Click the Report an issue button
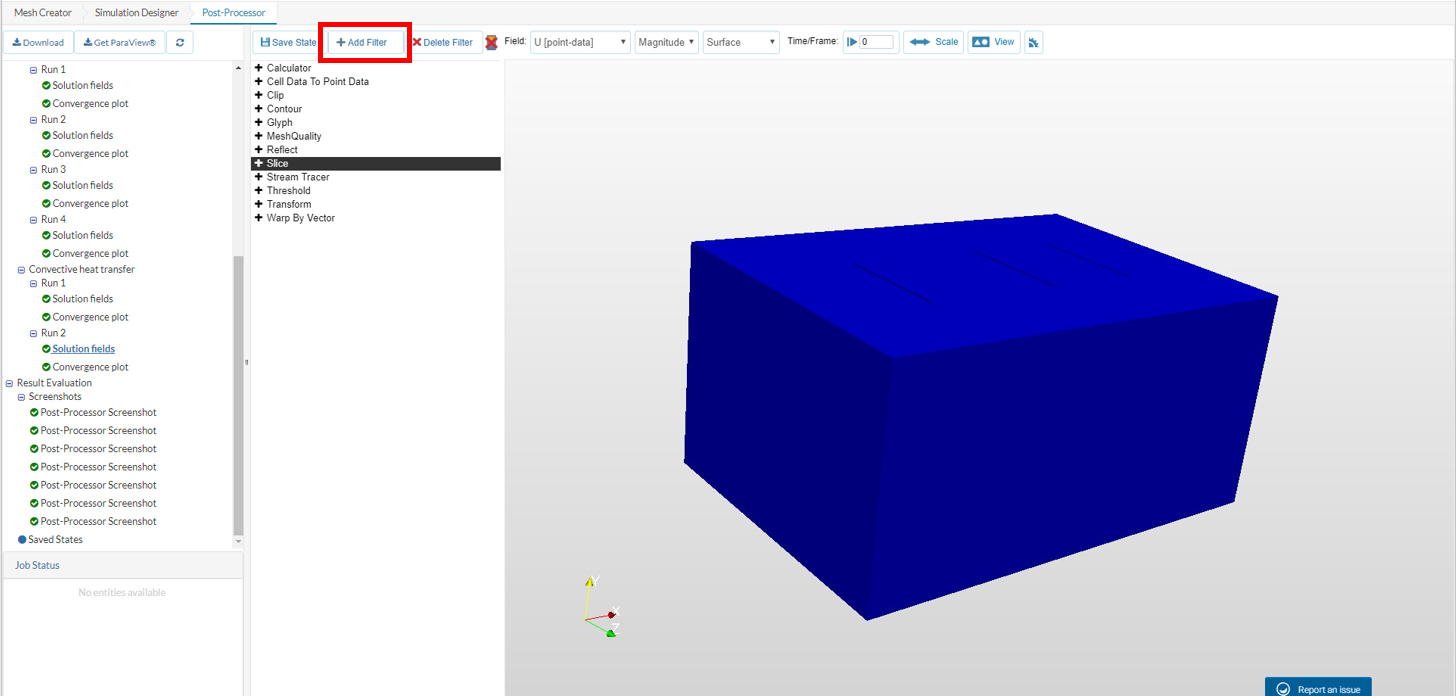 click(1318, 687)
